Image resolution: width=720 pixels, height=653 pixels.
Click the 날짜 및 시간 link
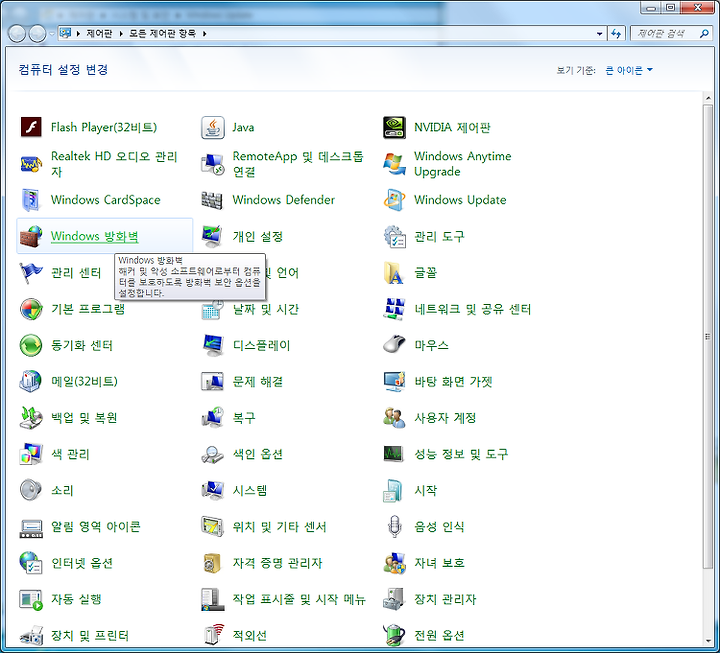[x=265, y=309]
